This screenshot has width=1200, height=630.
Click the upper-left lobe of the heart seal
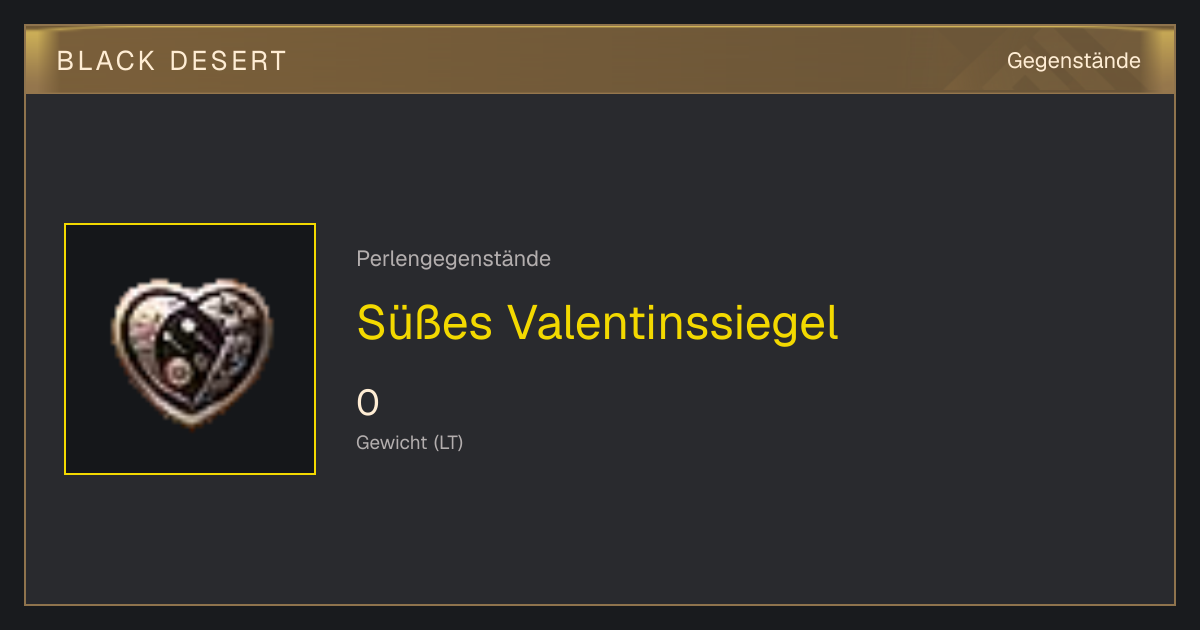(150, 305)
